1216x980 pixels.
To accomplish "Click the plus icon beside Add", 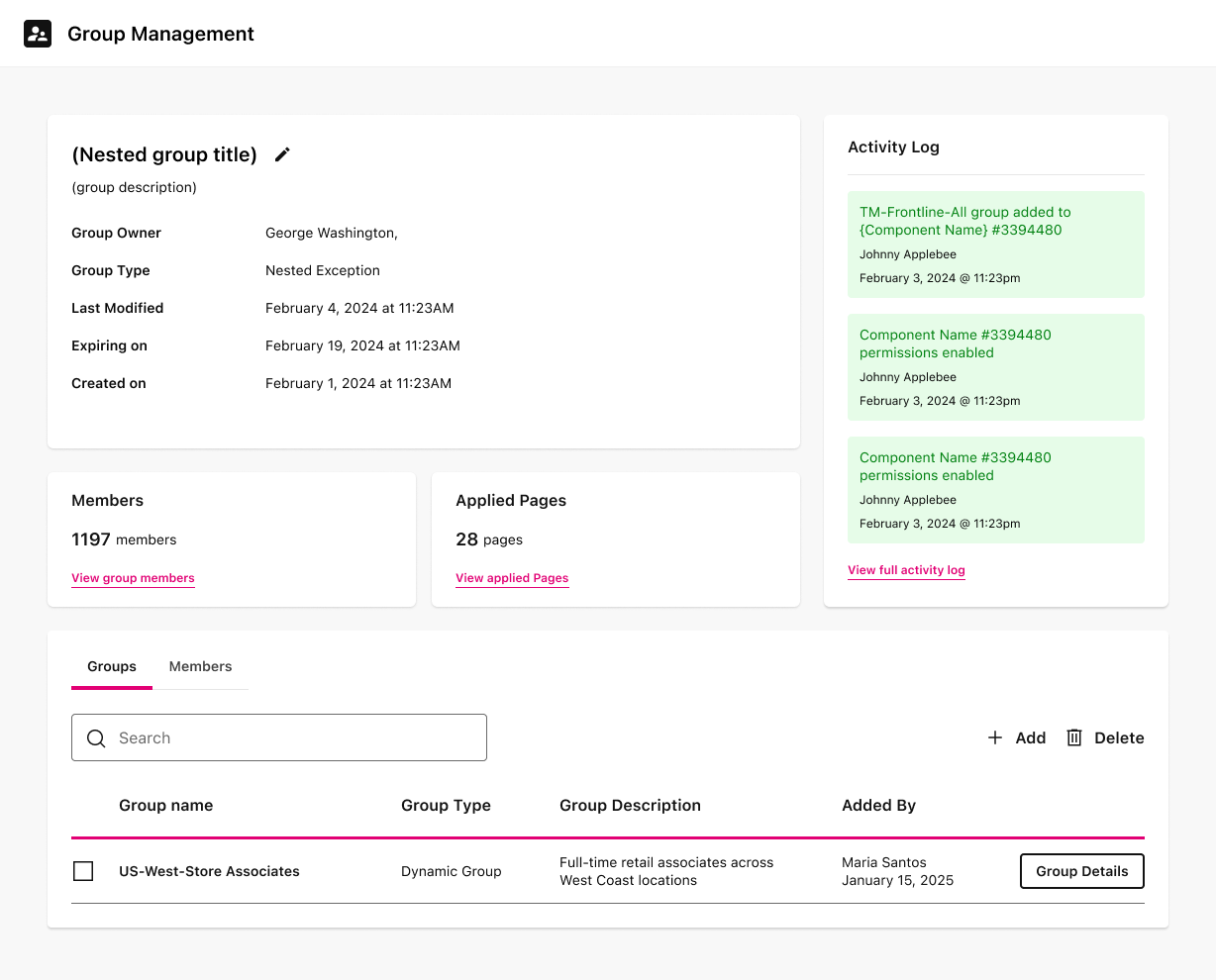I will click(995, 737).
